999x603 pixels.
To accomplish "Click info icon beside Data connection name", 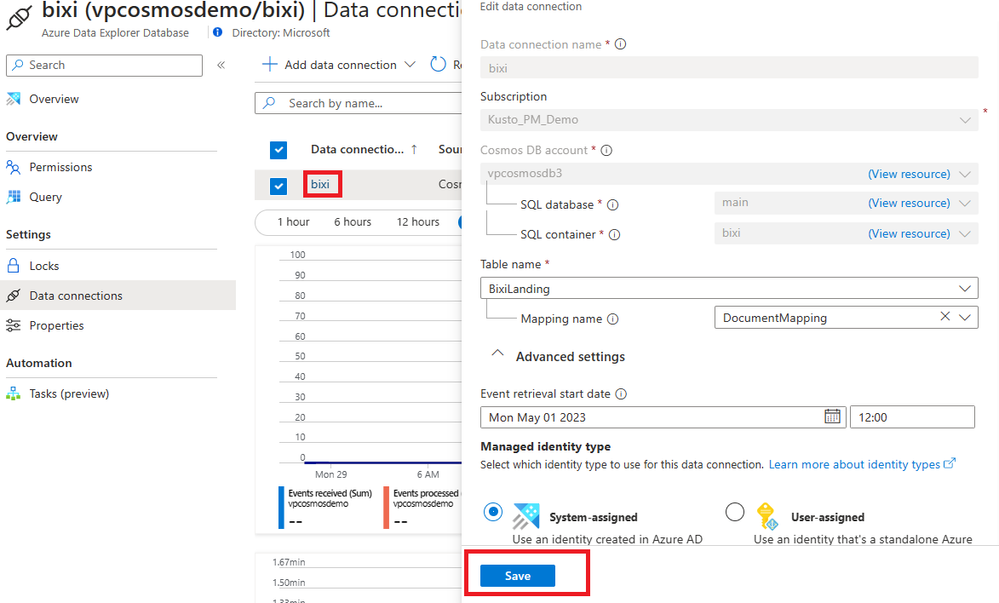I will pos(621,44).
